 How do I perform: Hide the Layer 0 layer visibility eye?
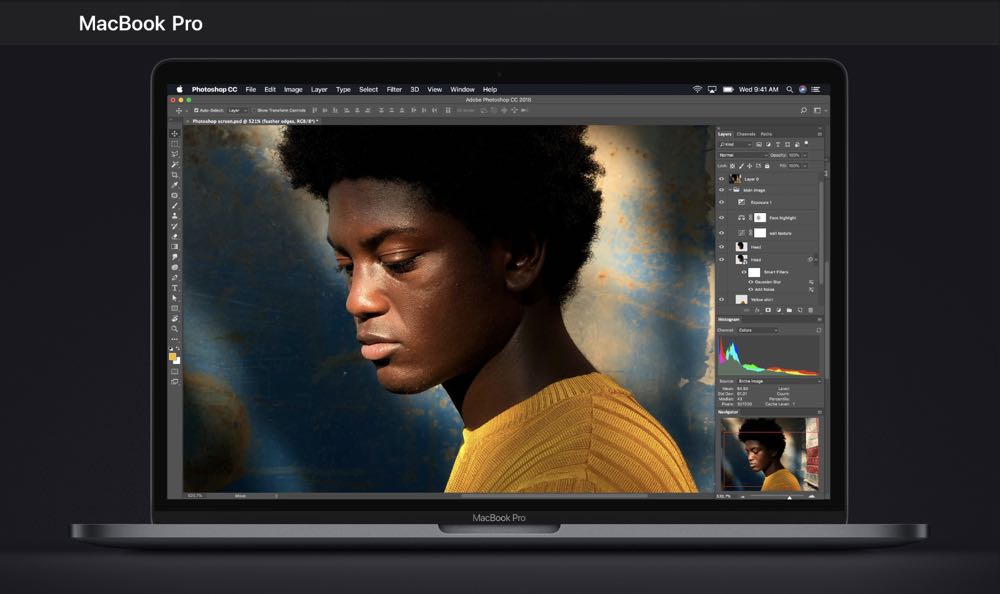click(722, 179)
